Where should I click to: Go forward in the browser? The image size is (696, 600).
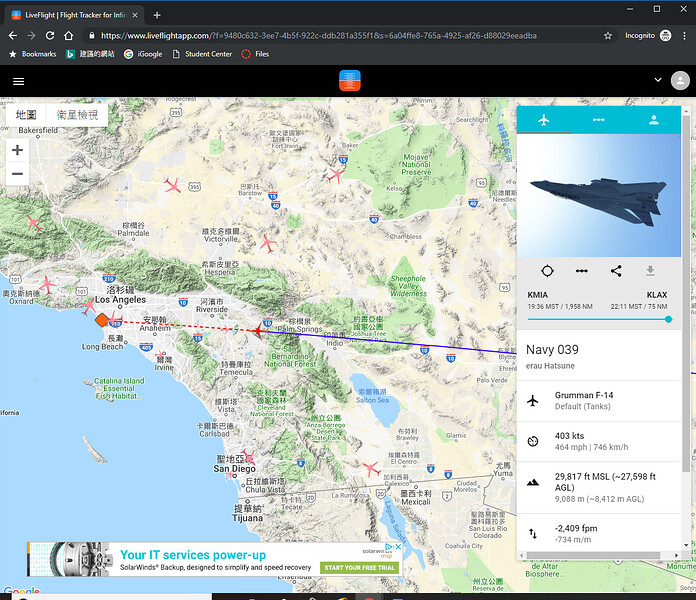[31, 36]
